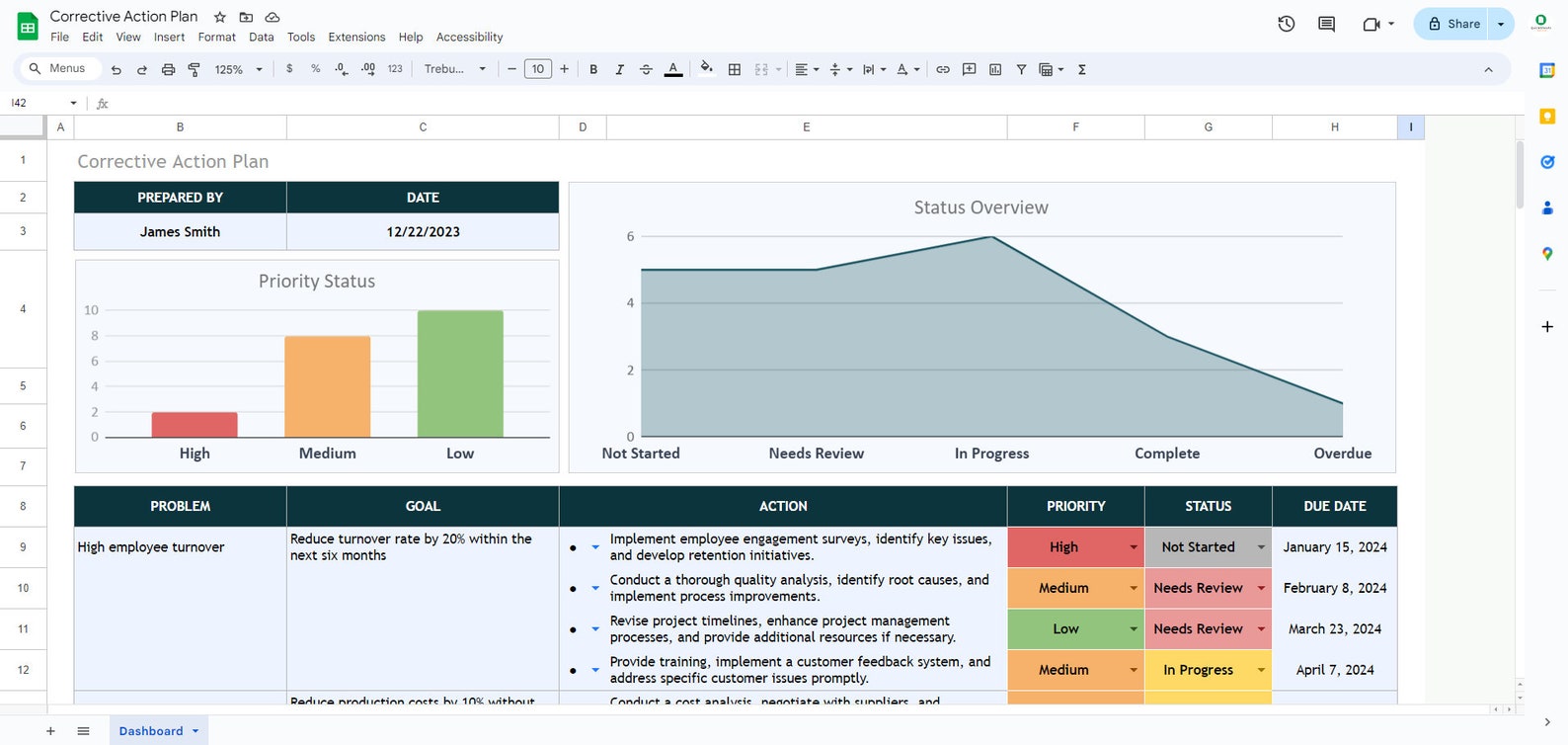The image size is (1568, 745).
Task: Print the spreadsheet using the printer icon
Action: coord(168,69)
